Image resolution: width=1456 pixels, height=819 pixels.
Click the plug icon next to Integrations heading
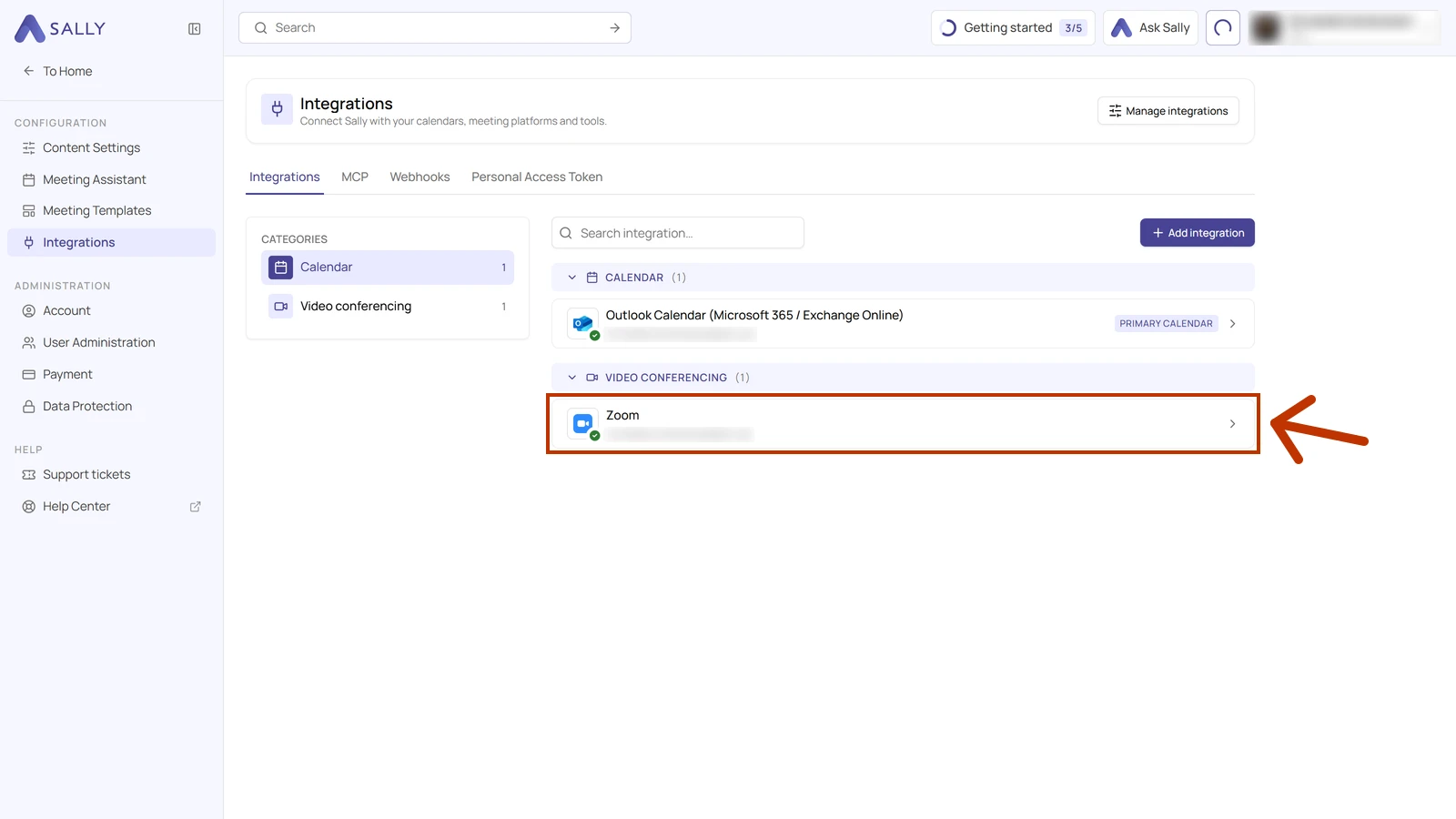278,110
